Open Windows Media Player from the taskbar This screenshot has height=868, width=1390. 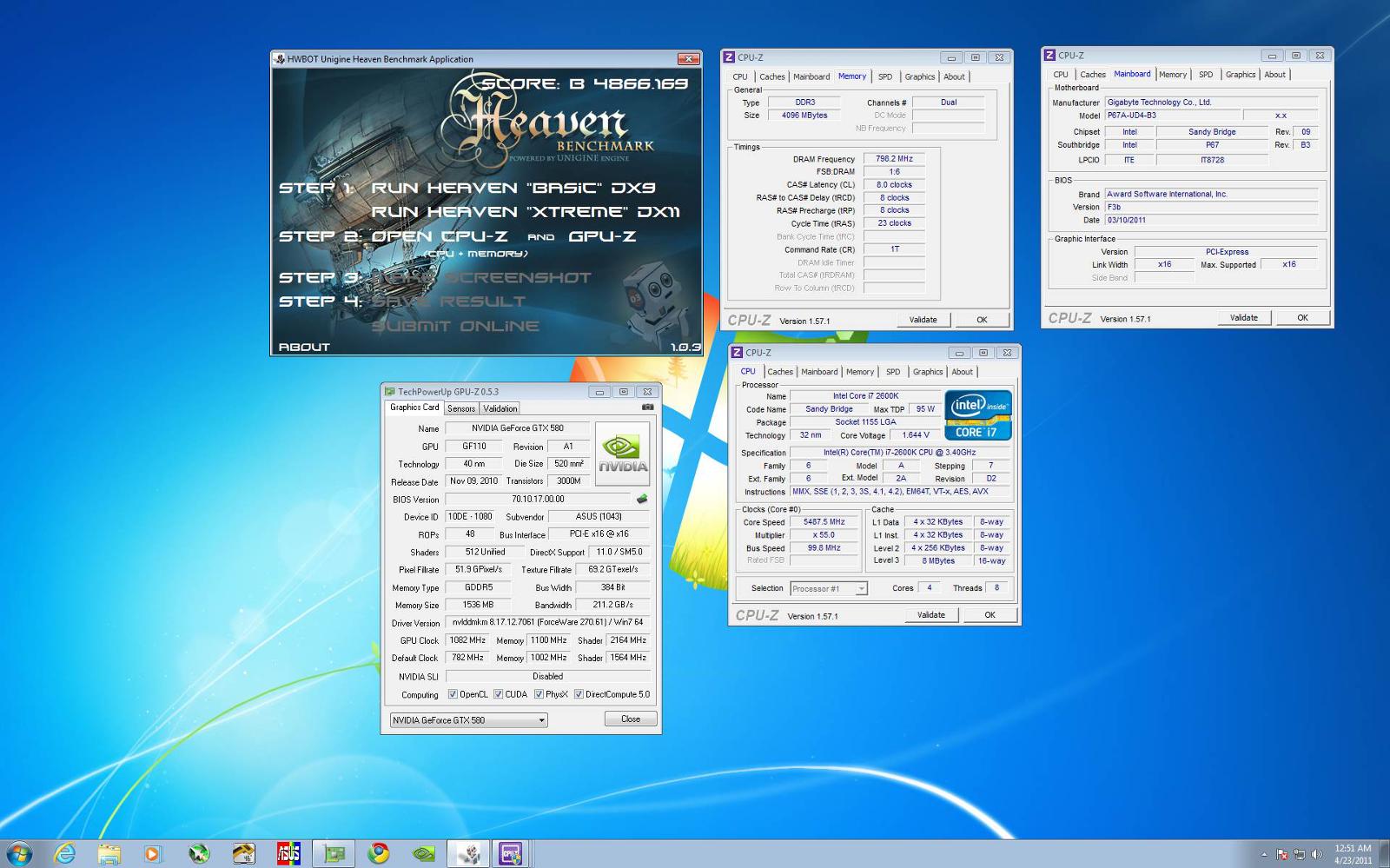click(153, 853)
